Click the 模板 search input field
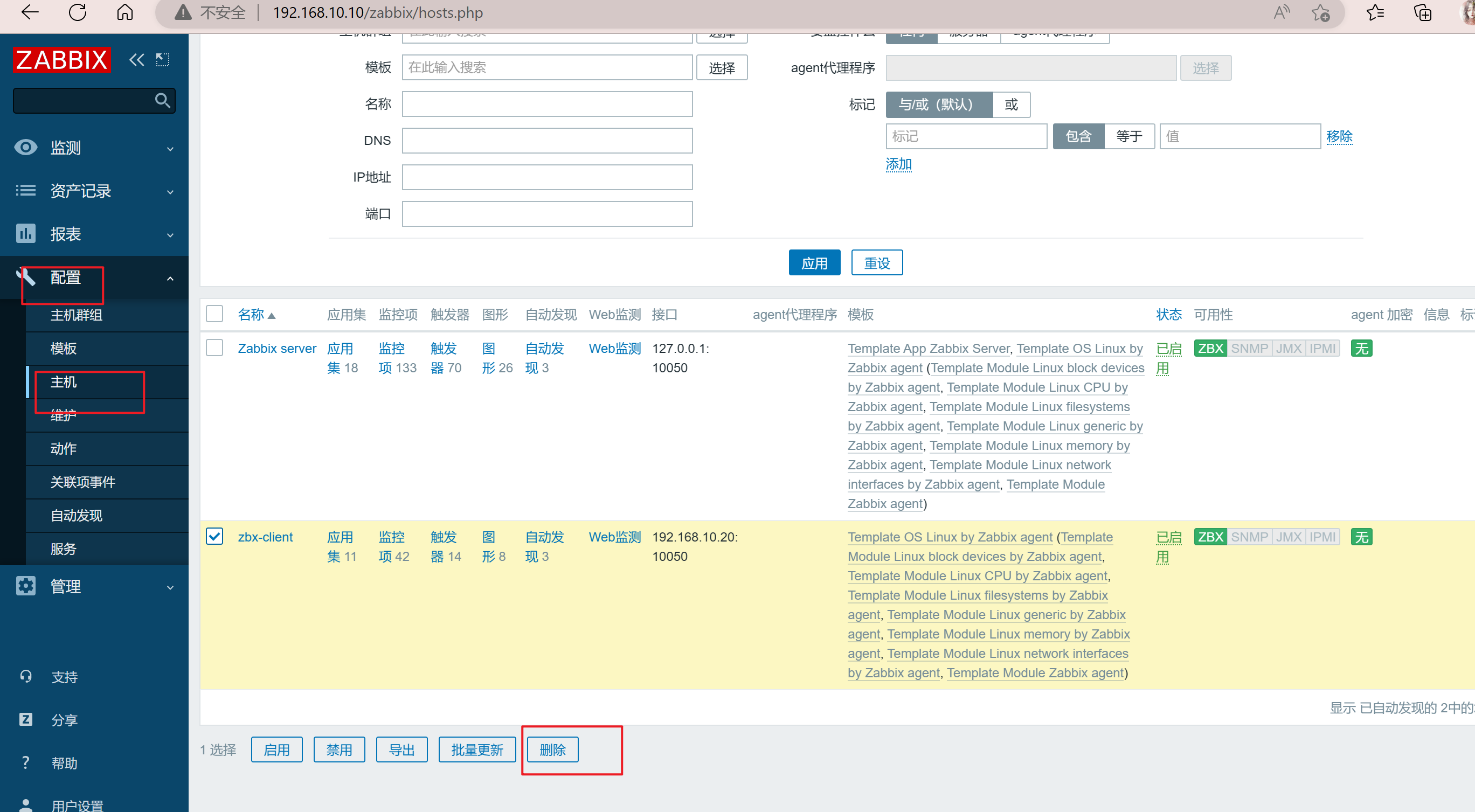The width and height of the screenshot is (1475, 812). pyautogui.click(x=547, y=67)
